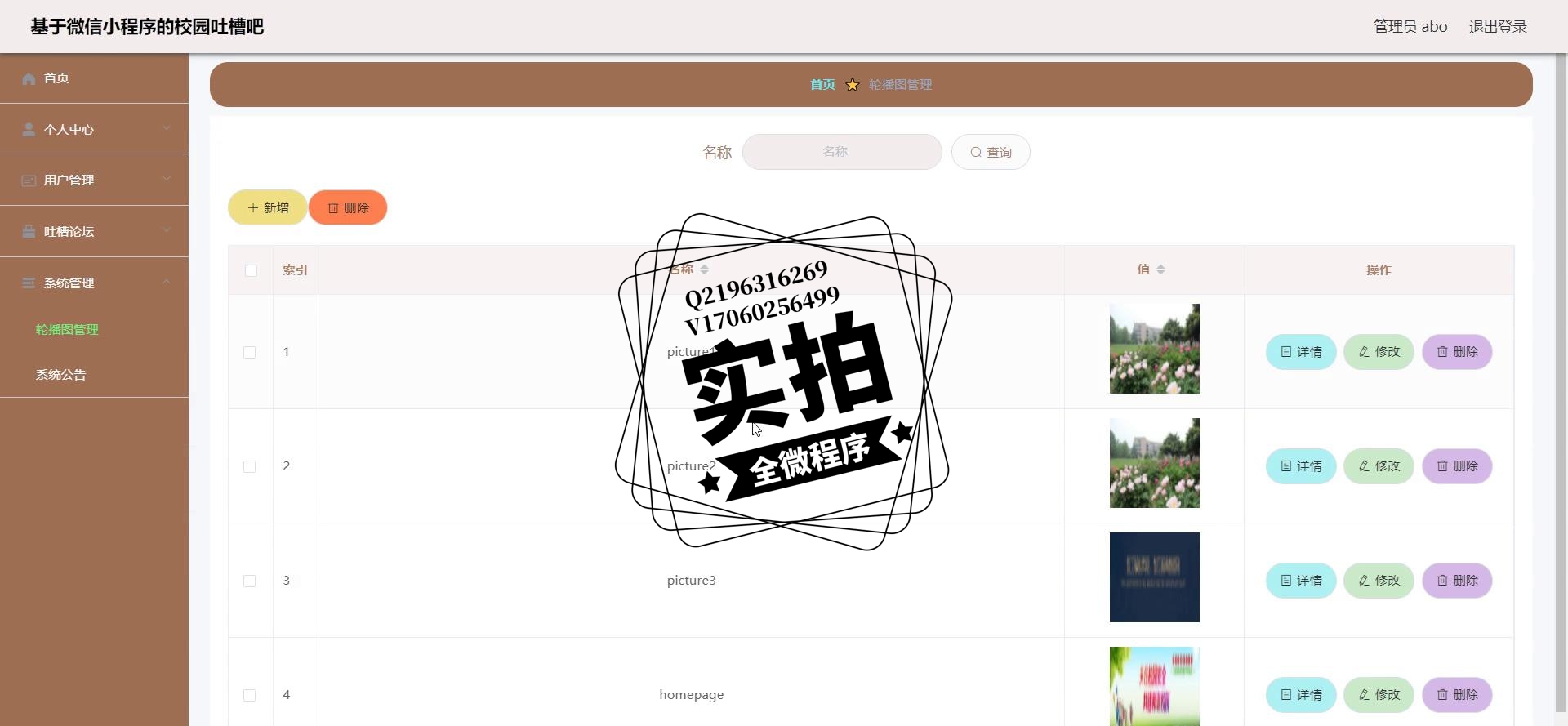
Task: Click 修改 for picture3 row
Action: coord(1379,581)
